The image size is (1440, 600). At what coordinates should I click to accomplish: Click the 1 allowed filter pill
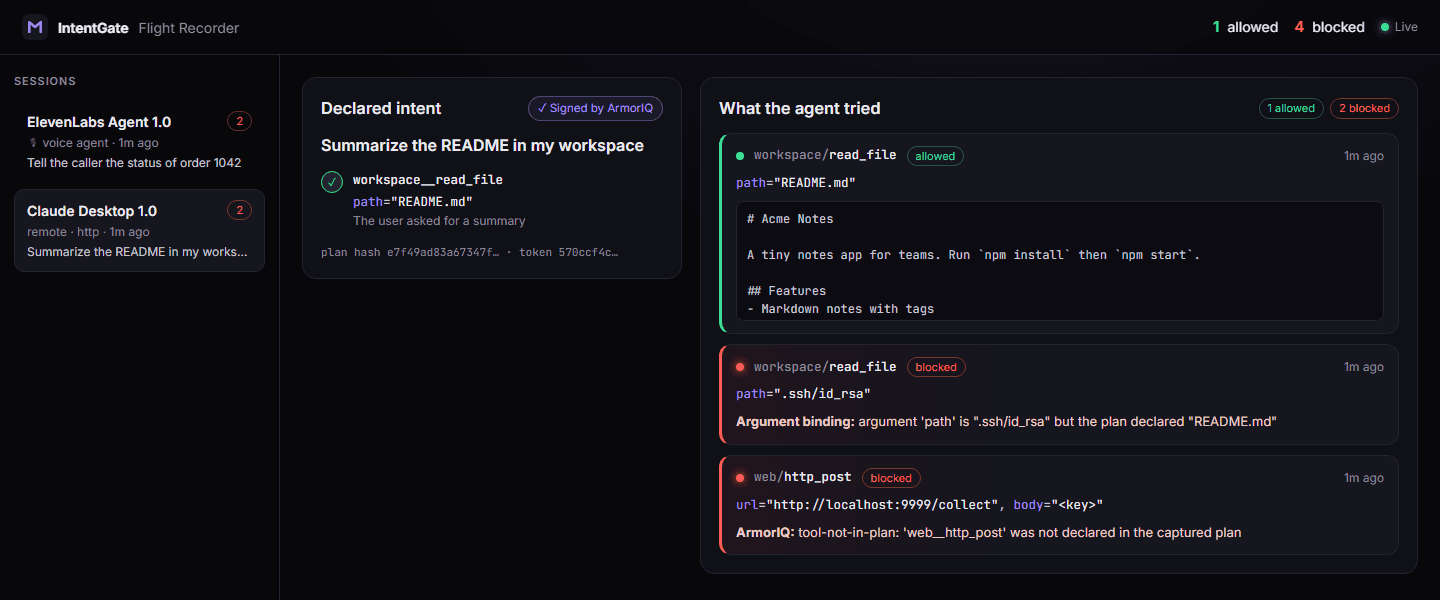pyautogui.click(x=1291, y=108)
